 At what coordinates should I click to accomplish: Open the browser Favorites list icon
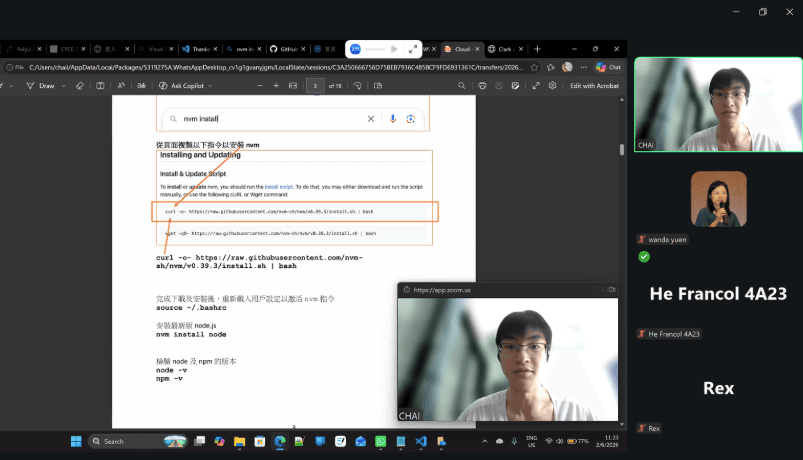pyautogui.click(x=551, y=67)
